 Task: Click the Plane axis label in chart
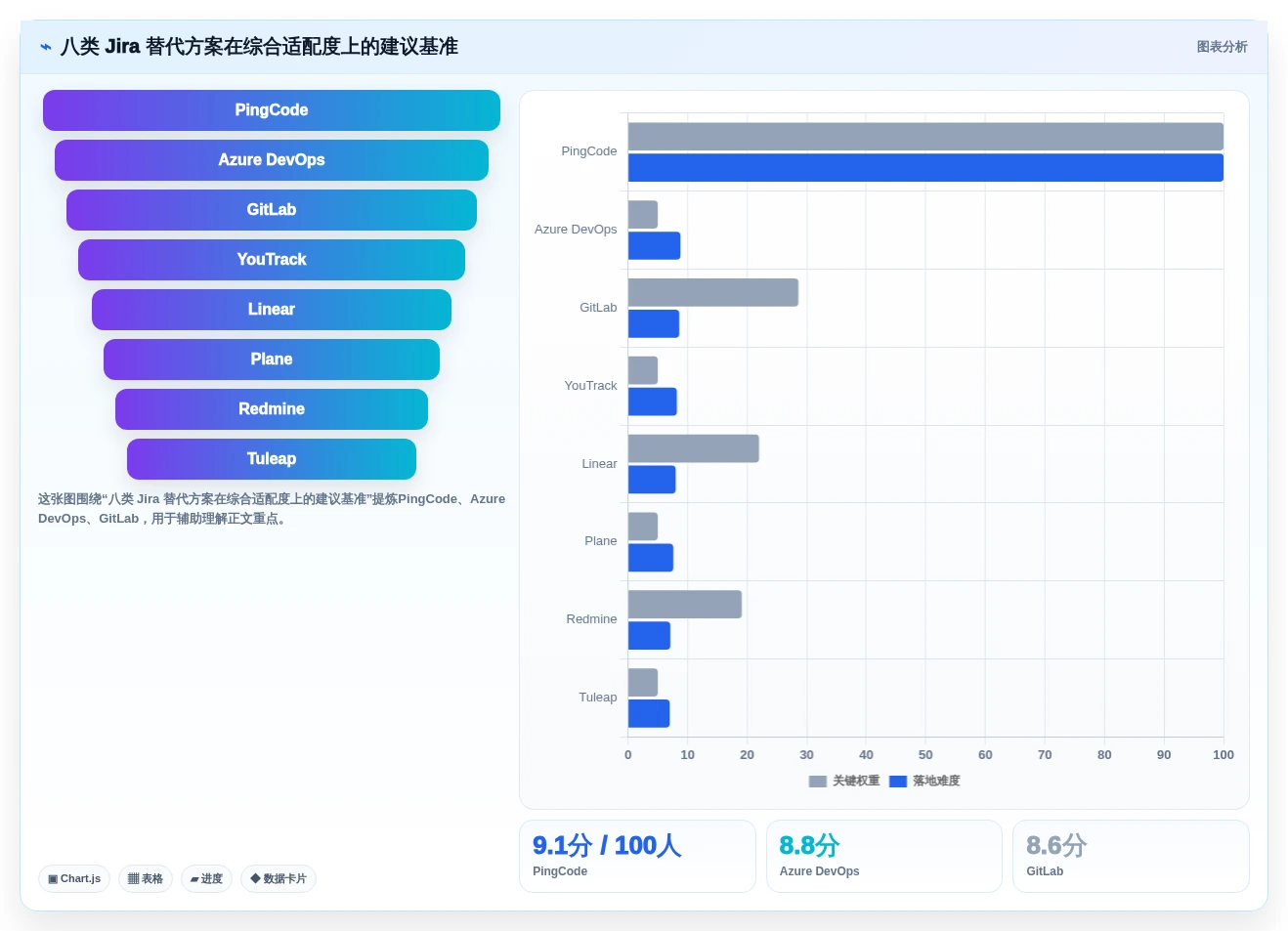(601, 541)
